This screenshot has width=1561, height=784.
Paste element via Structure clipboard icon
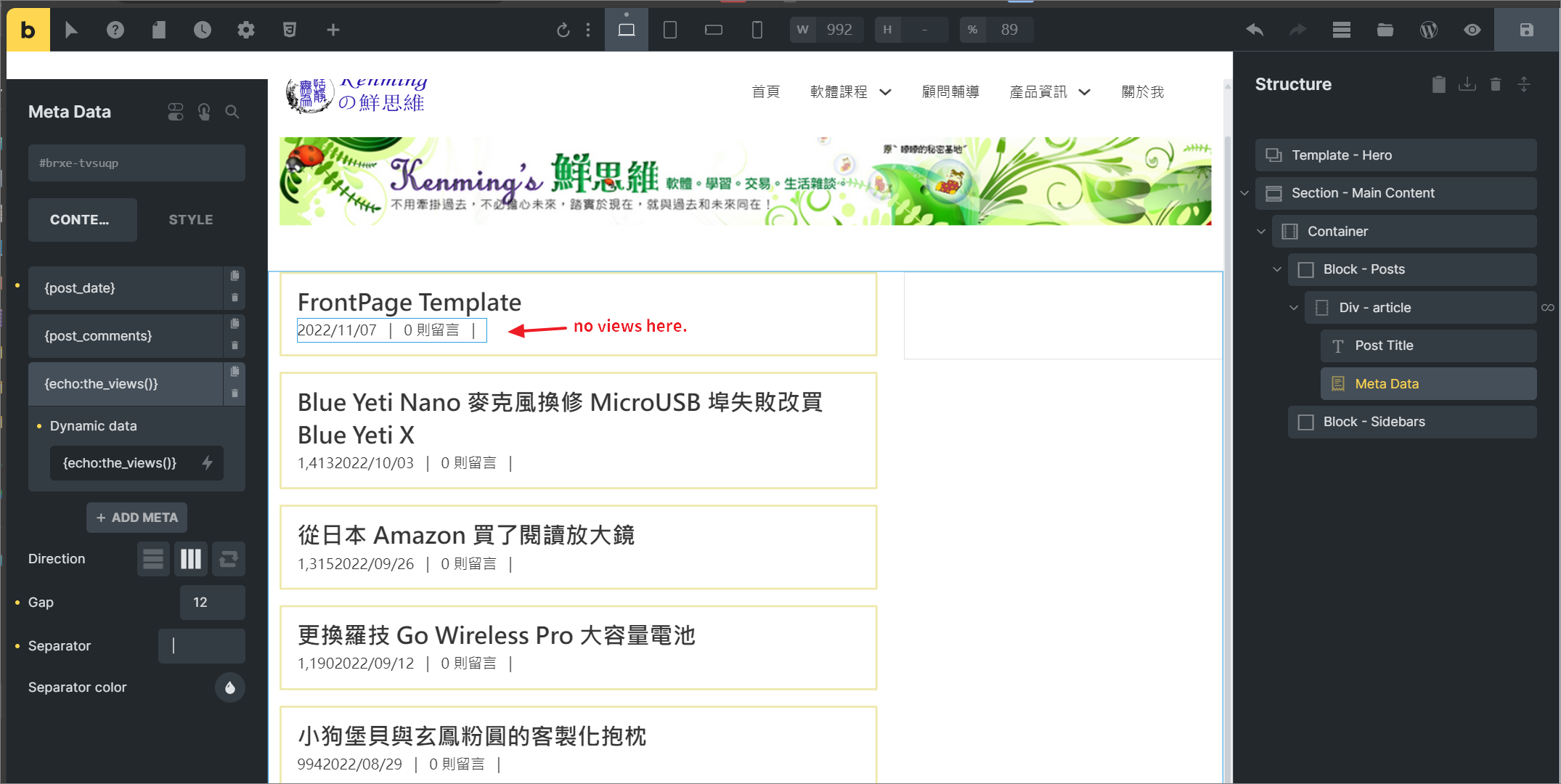point(1438,84)
